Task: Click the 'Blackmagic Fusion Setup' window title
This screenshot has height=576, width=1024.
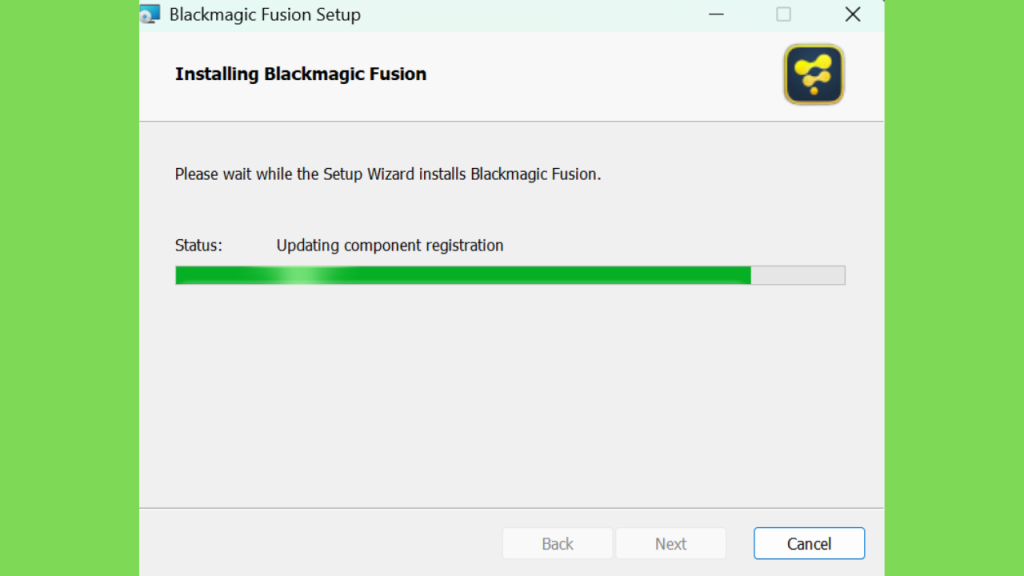Action: tap(264, 14)
